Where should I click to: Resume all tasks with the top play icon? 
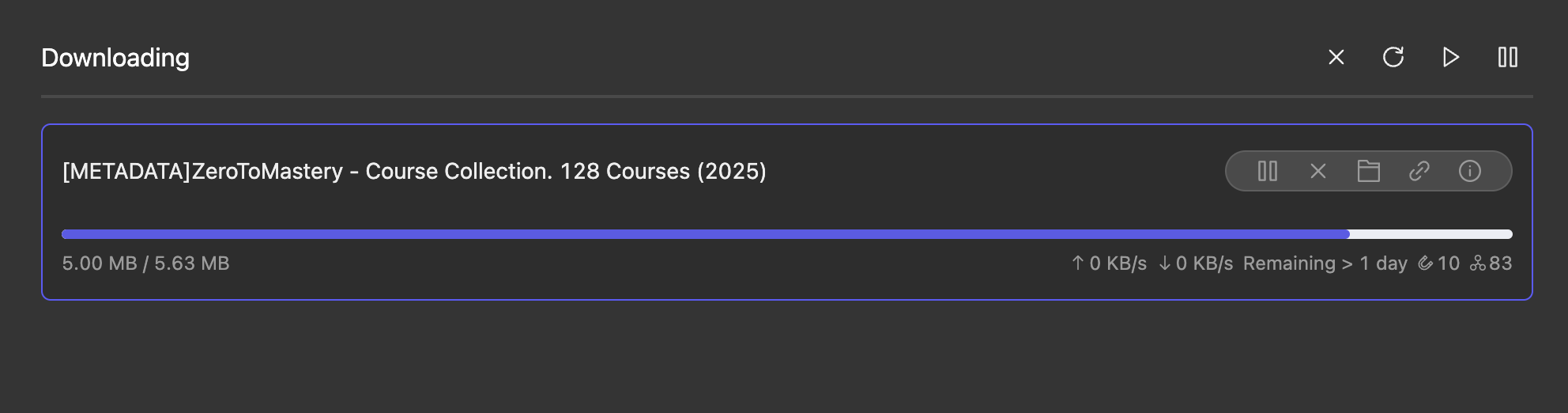pos(1450,58)
